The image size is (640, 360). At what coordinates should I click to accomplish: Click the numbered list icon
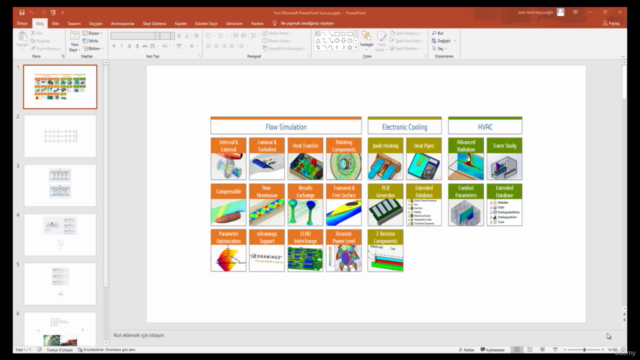tap(222, 36)
